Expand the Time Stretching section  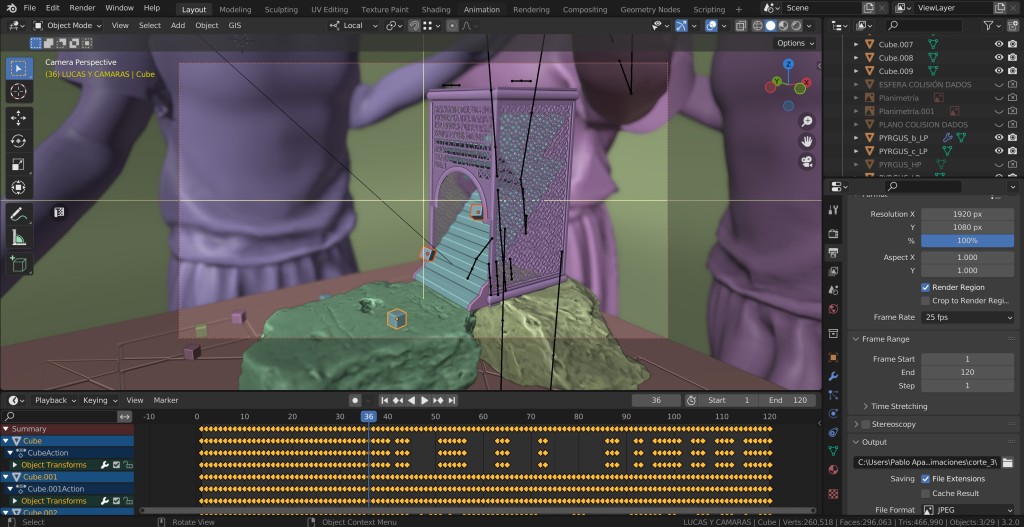pos(899,406)
